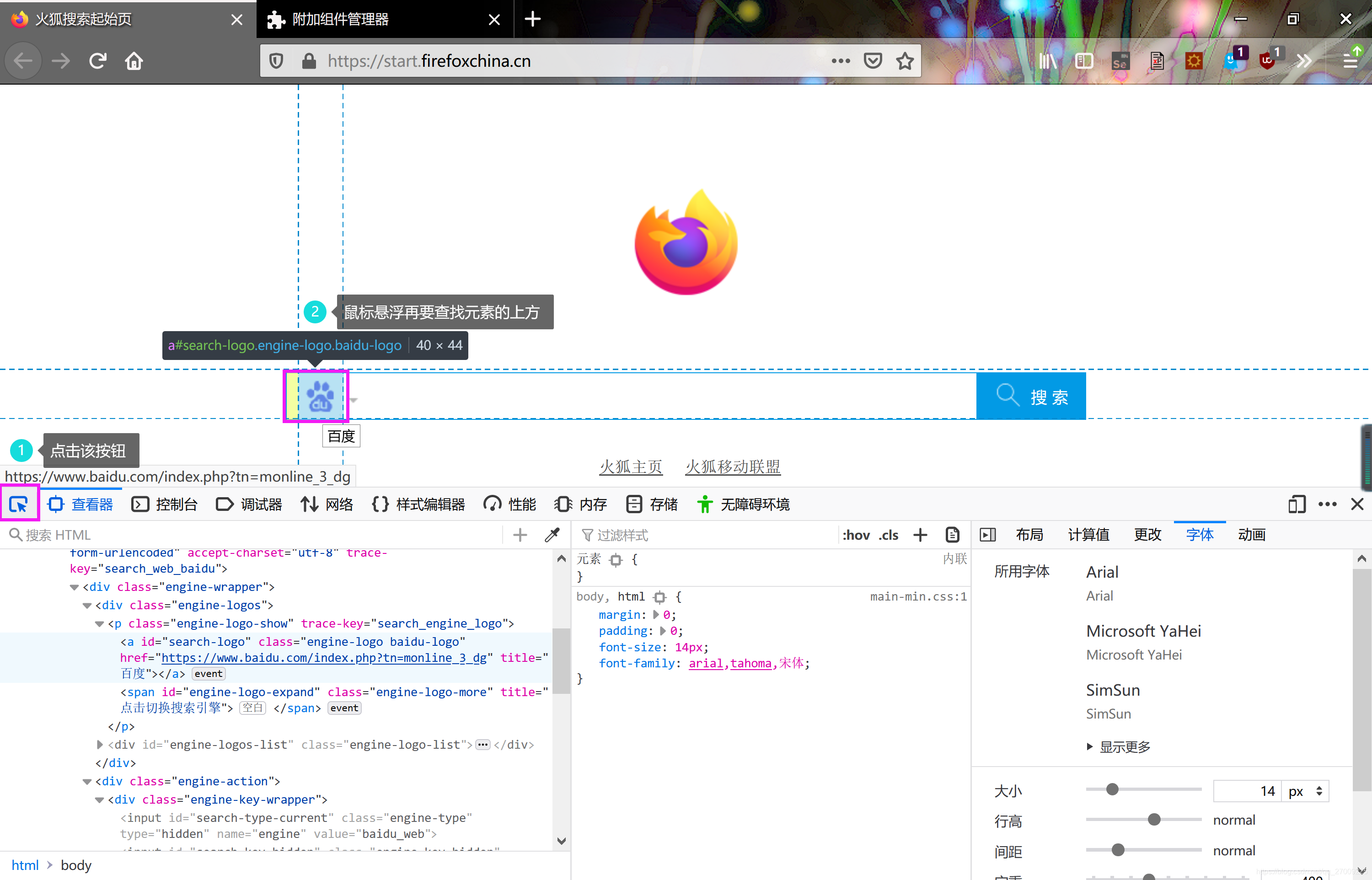Select the 动画 animations sidebar tab
Viewport: 1372px width, 880px height.
click(x=1251, y=535)
